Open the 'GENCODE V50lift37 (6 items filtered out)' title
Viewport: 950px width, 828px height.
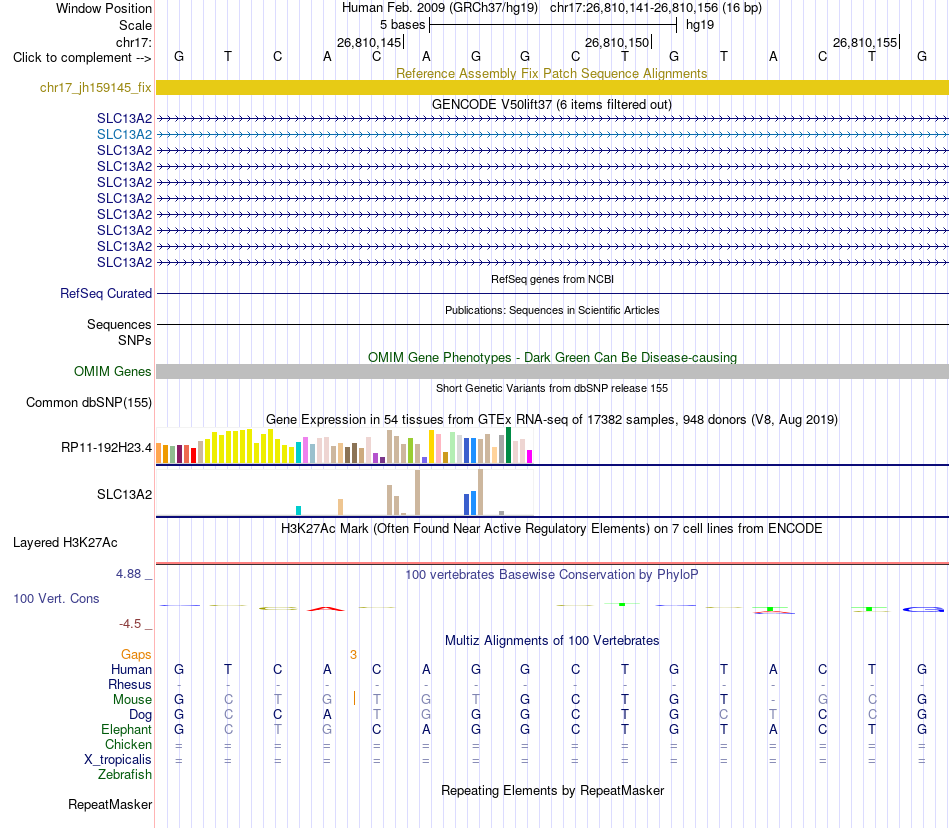click(552, 104)
